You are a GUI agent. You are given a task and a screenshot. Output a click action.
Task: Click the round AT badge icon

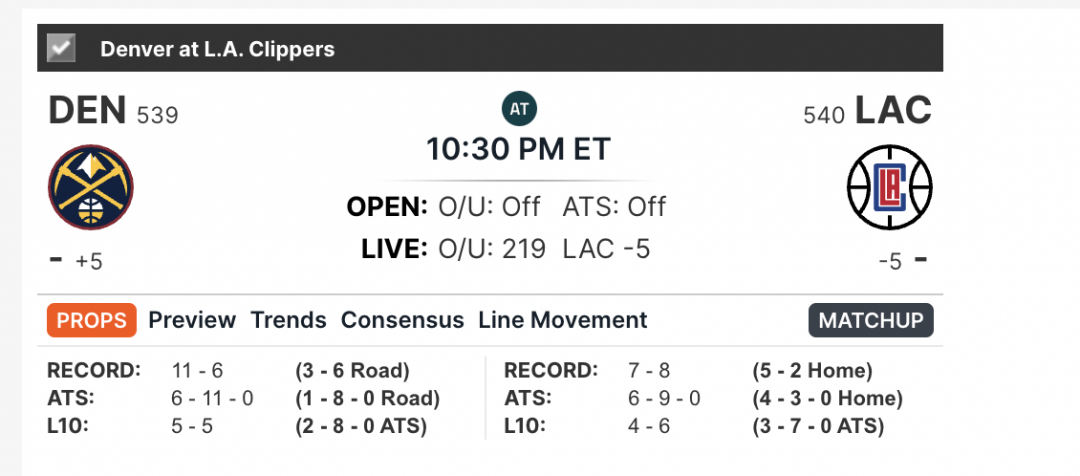click(519, 109)
